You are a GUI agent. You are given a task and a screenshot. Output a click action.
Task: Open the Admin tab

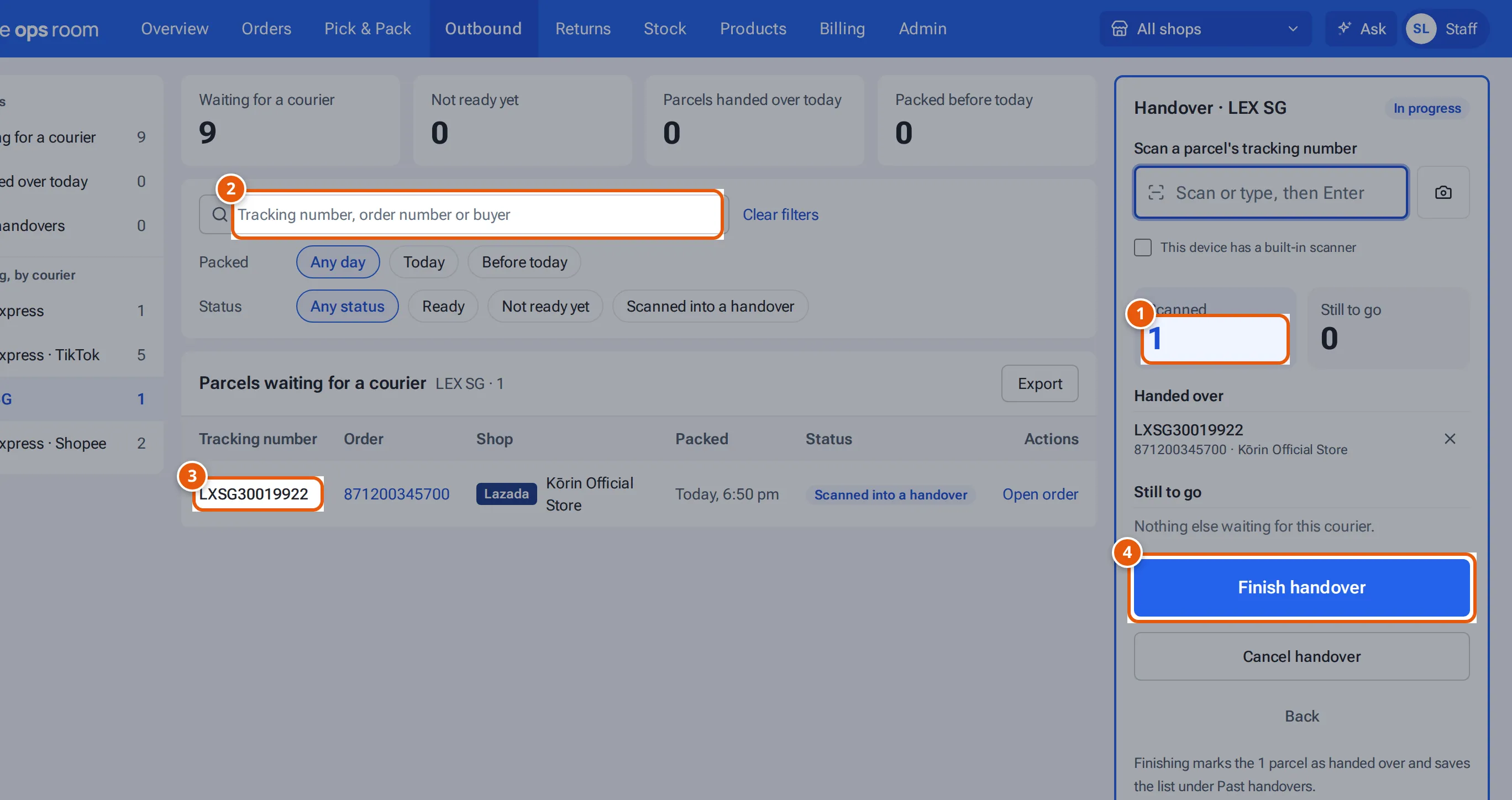coord(922,28)
